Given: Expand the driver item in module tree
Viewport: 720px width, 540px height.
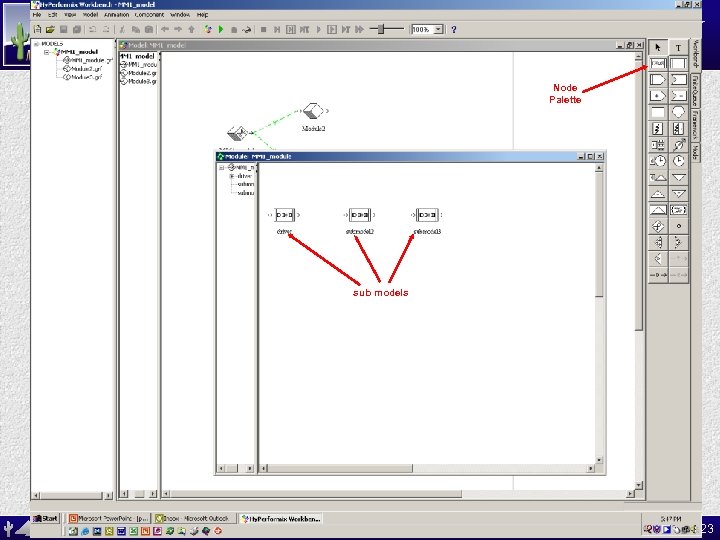Looking at the screenshot, I should pyautogui.click(x=232, y=176).
